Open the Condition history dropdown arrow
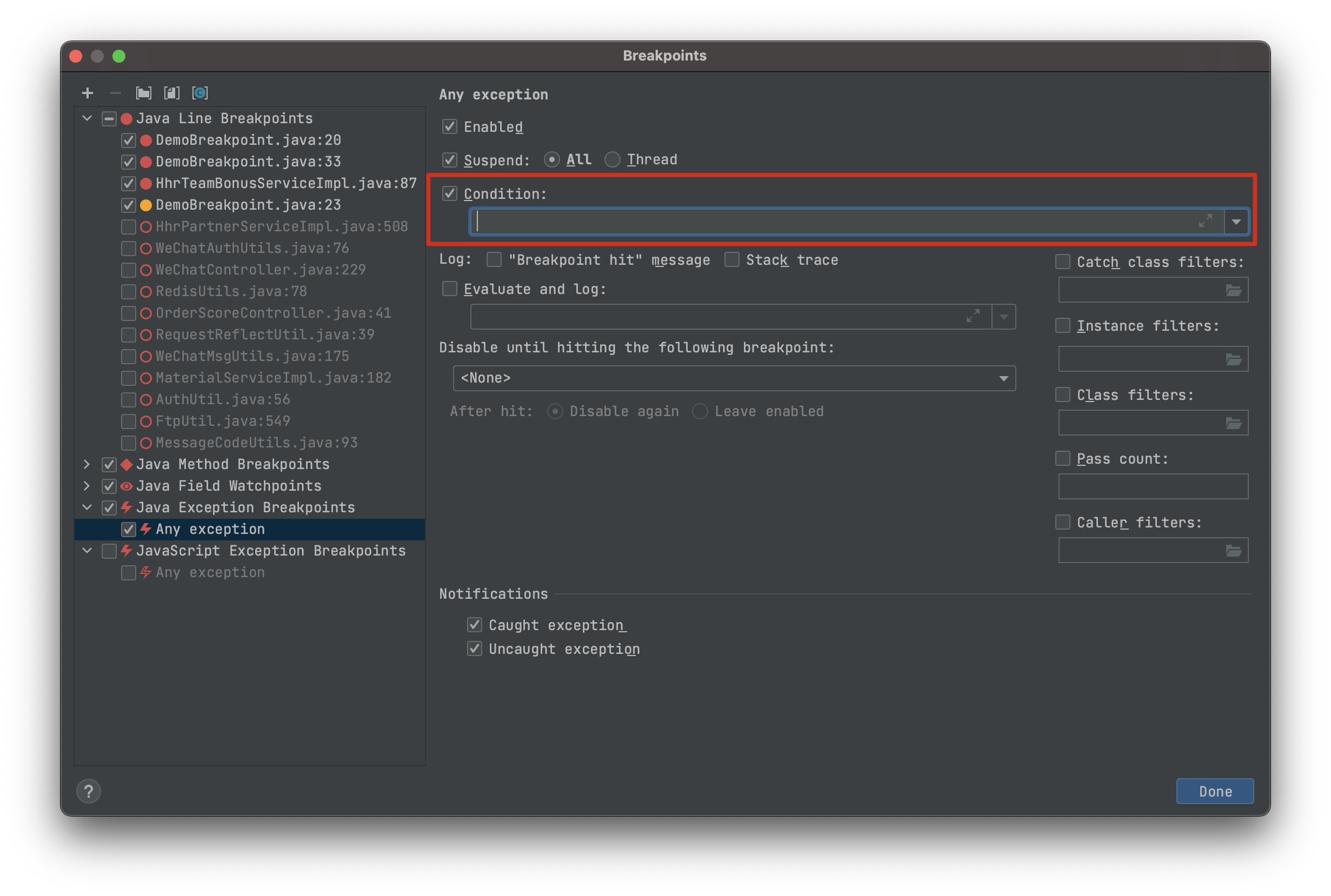This screenshot has width=1331, height=896. tap(1236, 222)
